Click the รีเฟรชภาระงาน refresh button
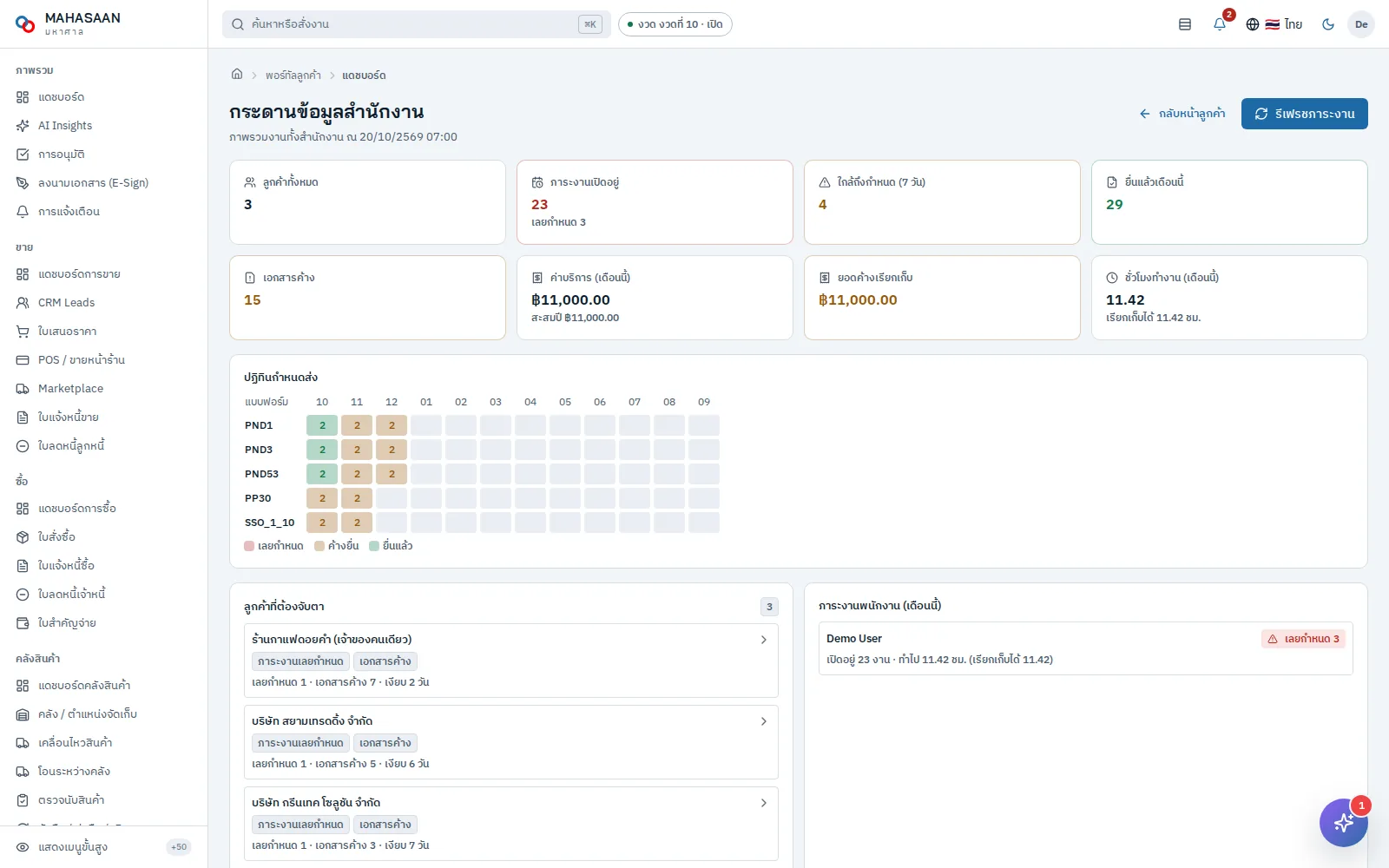Image resolution: width=1389 pixels, height=868 pixels. pyautogui.click(x=1304, y=114)
